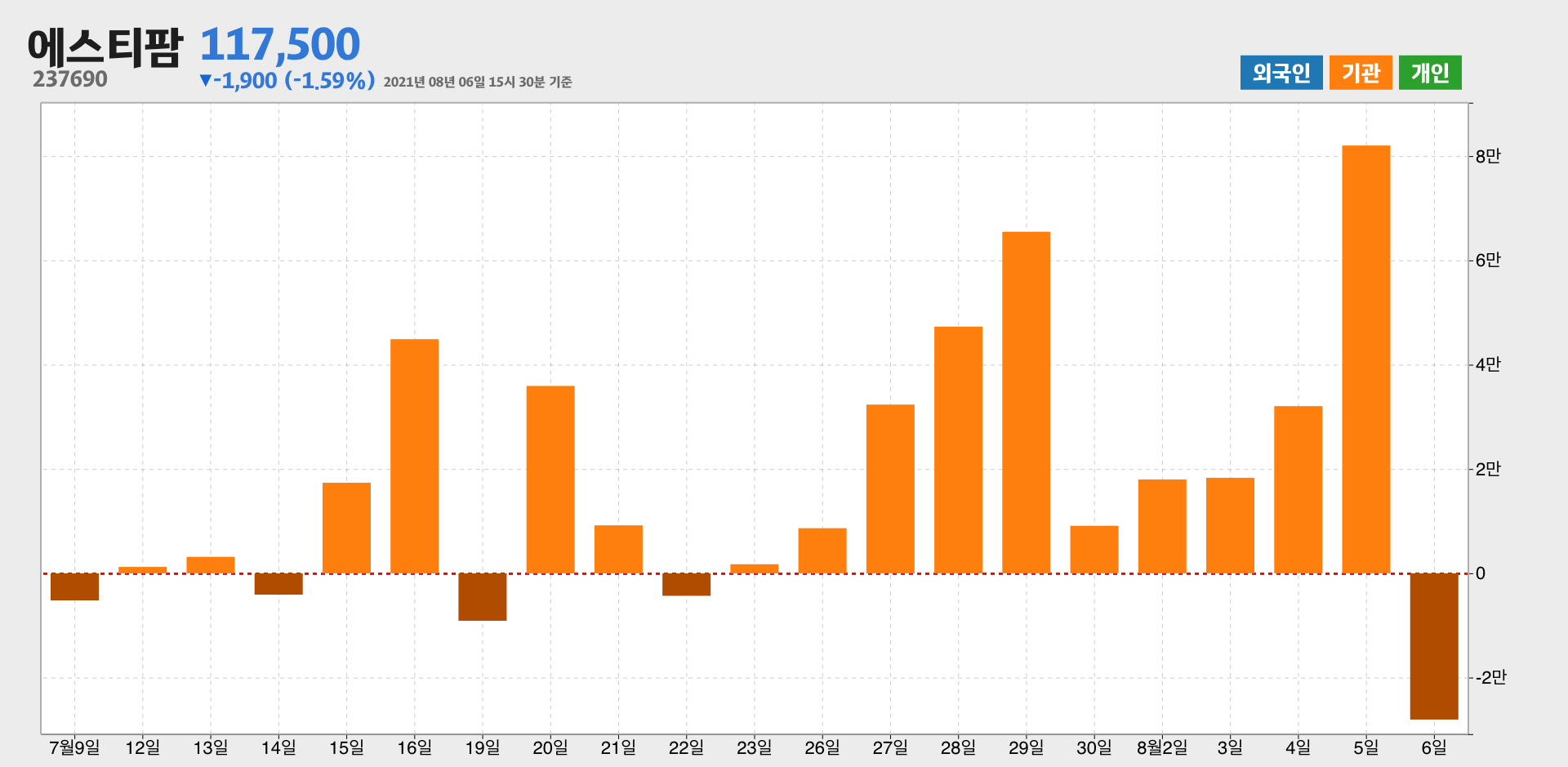Click the 8만 y-axis label
Image resolution: width=1568 pixels, height=767 pixels.
(1488, 156)
